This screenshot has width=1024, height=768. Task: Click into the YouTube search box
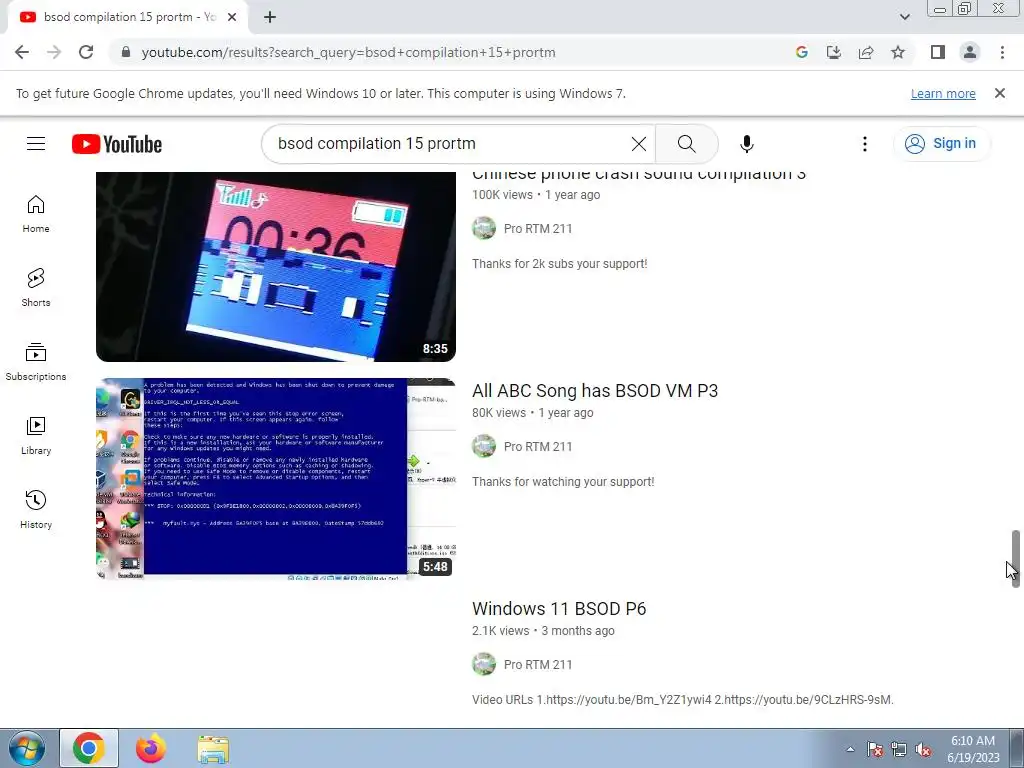(451, 144)
